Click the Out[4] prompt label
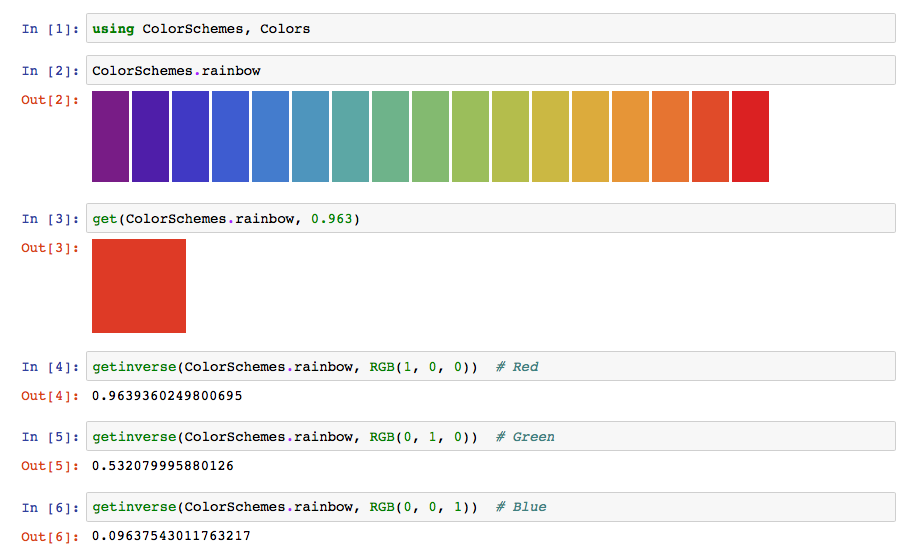 (50, 396)
